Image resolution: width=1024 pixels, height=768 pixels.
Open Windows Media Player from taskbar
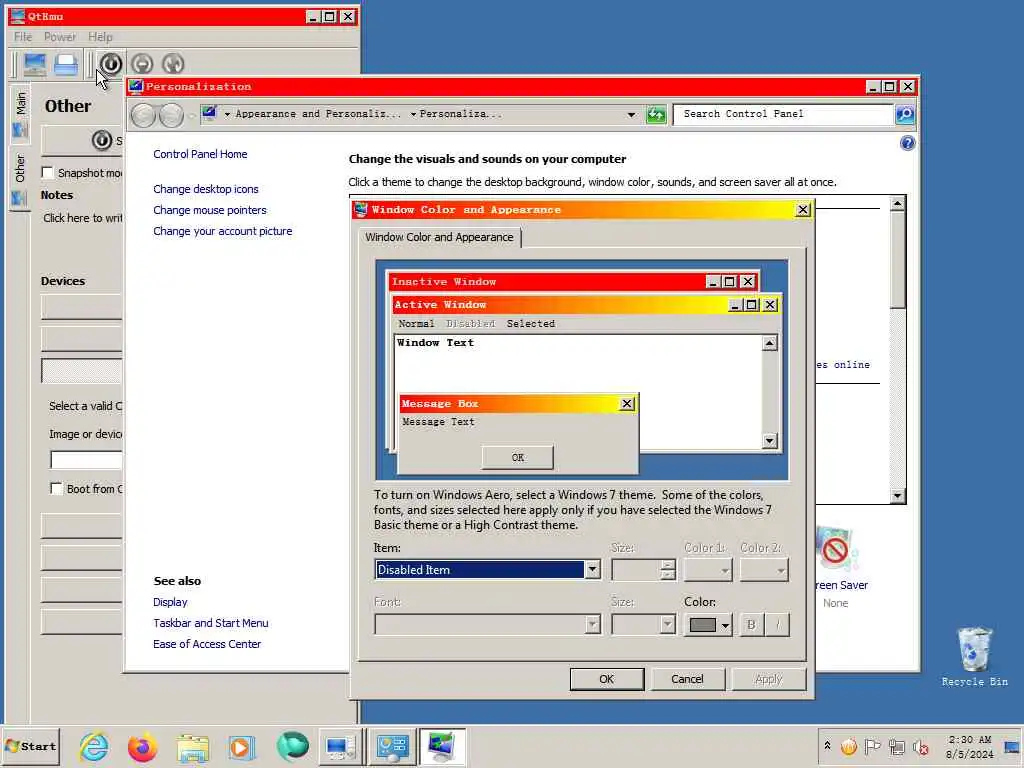(x=241, y=748)
